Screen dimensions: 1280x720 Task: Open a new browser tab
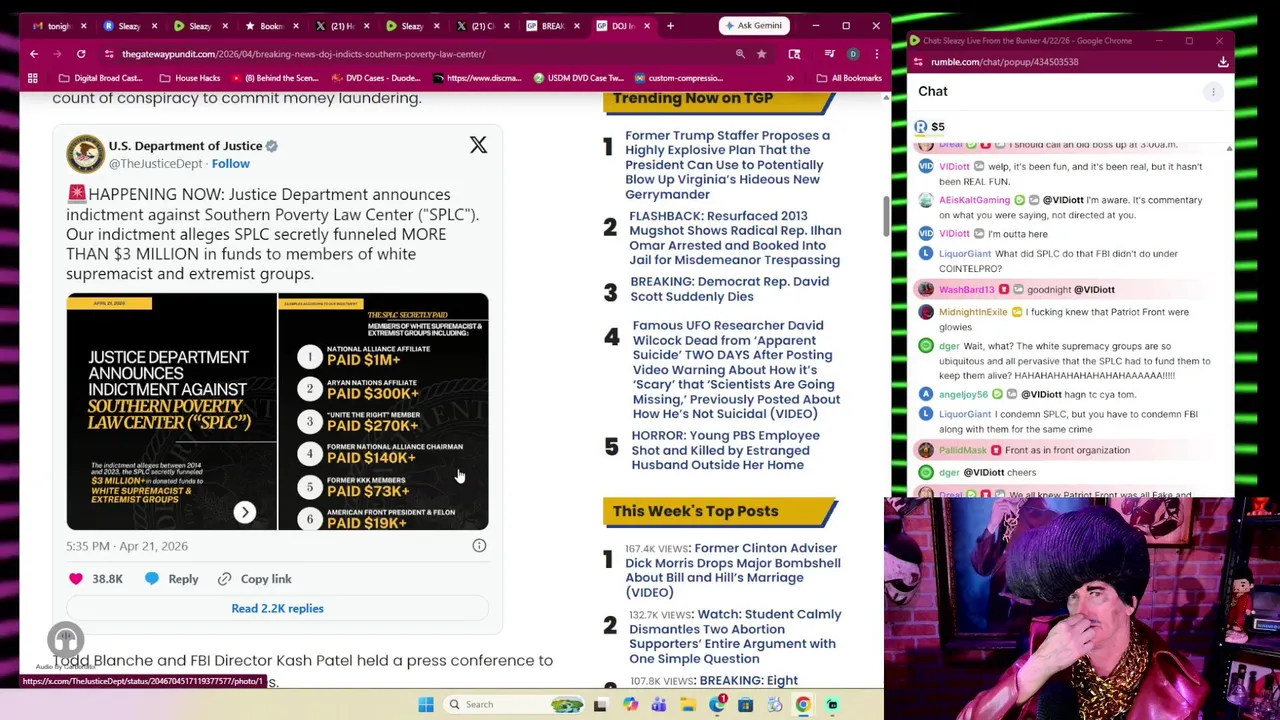coord(670,26)
